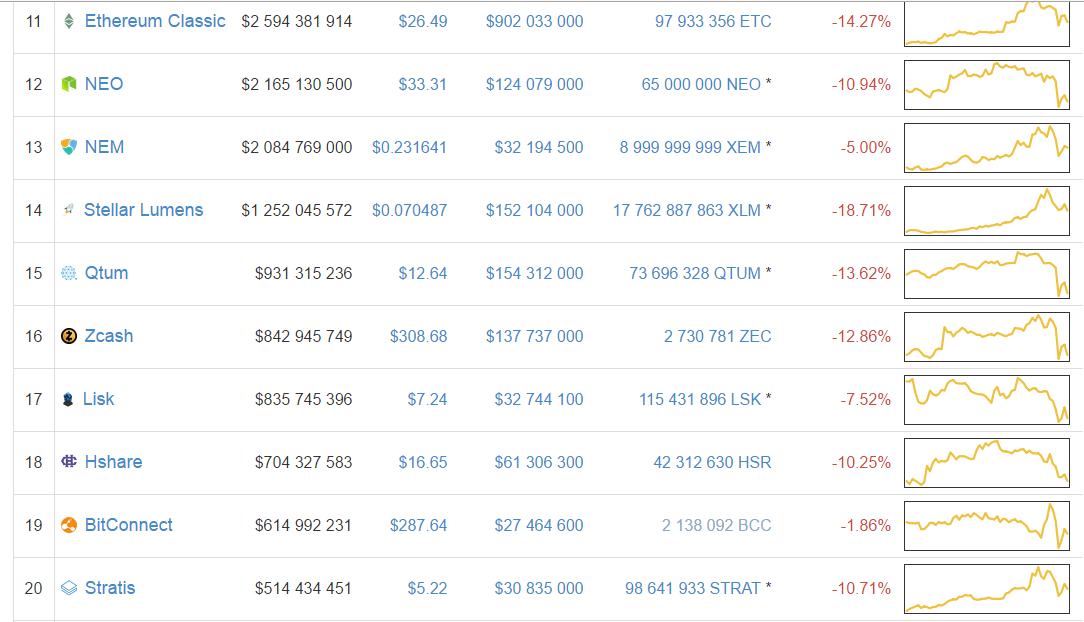1084x622 pixels.
Task: Click the Hshare logo icon
Action: (68, 462)
